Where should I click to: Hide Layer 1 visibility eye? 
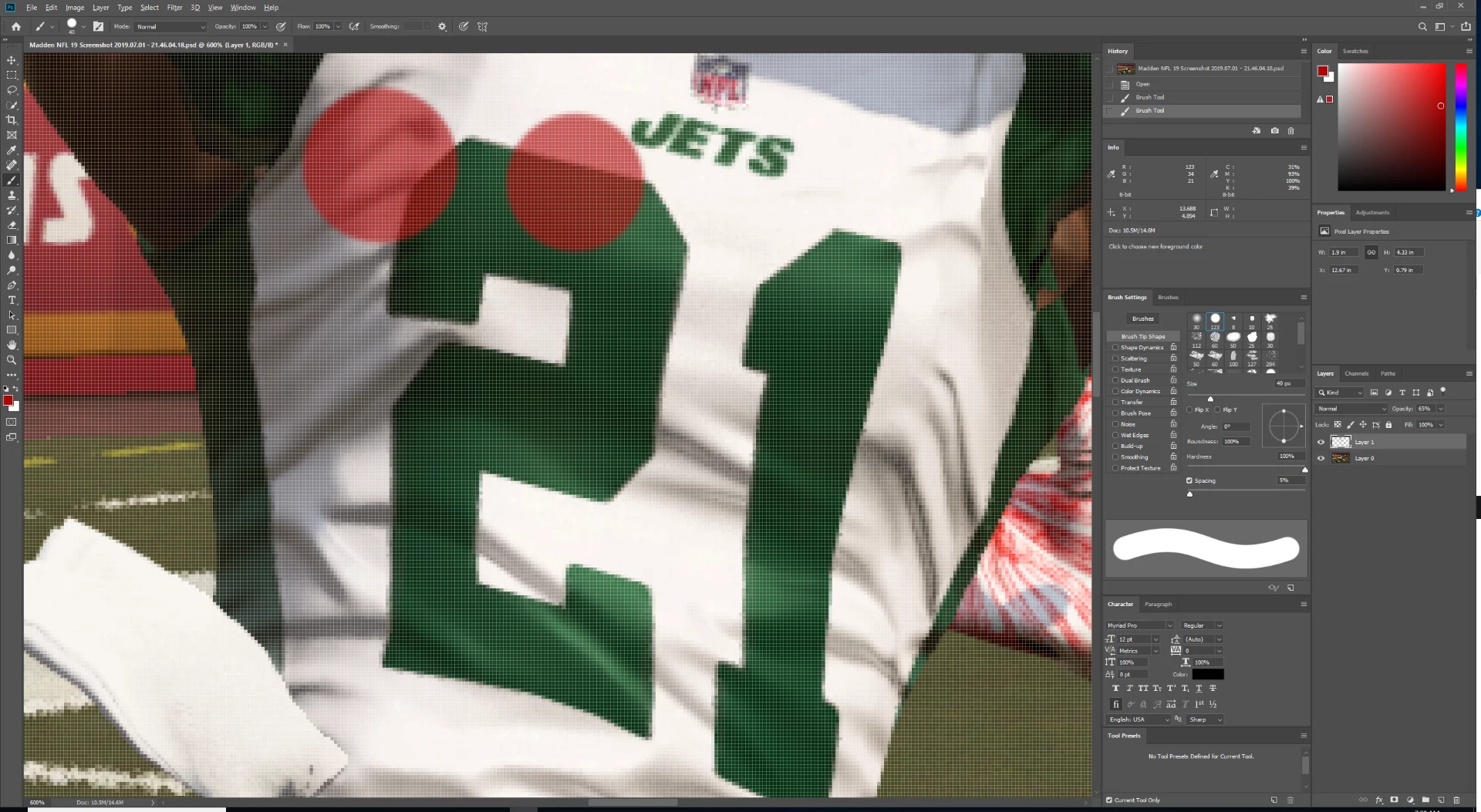tap(1321, 443)
